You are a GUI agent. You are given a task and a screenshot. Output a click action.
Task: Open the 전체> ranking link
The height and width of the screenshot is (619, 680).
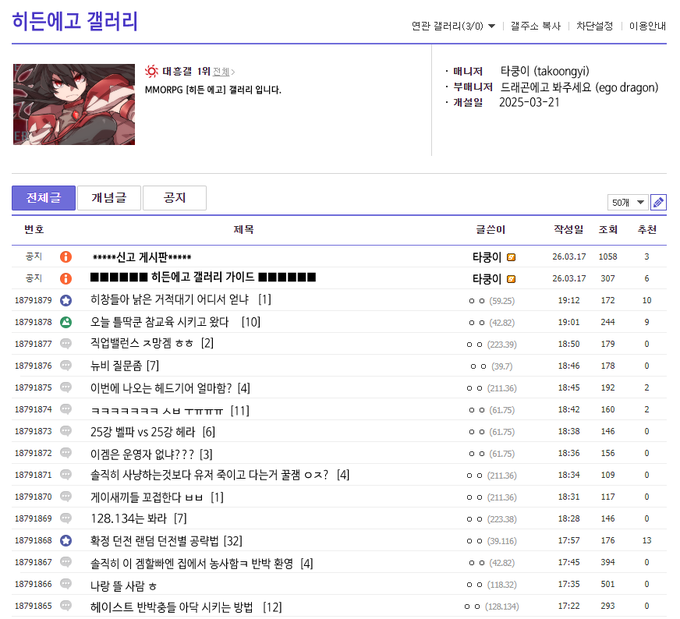point(224,72)
